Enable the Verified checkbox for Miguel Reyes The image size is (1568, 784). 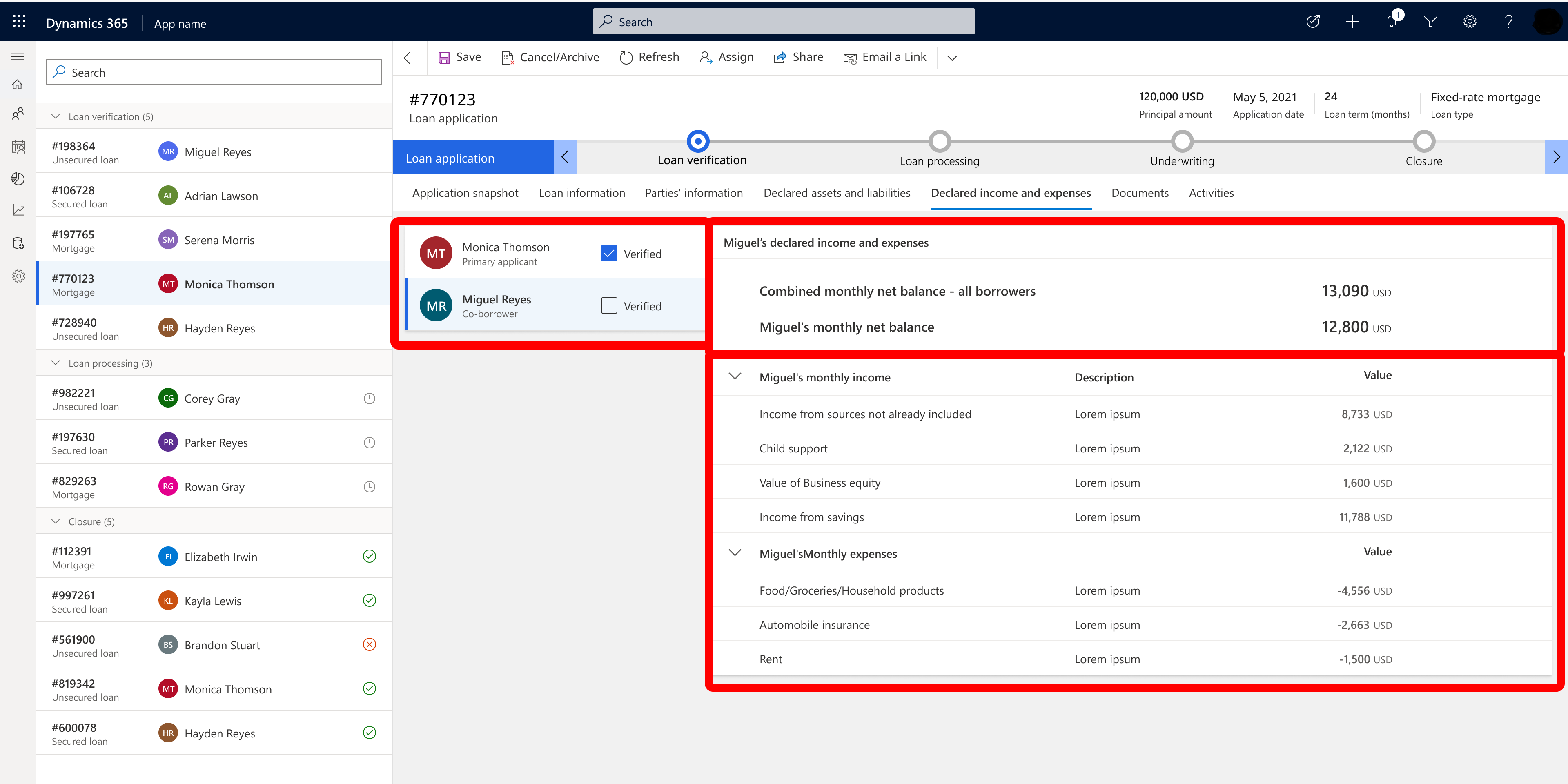click(609, 305)
